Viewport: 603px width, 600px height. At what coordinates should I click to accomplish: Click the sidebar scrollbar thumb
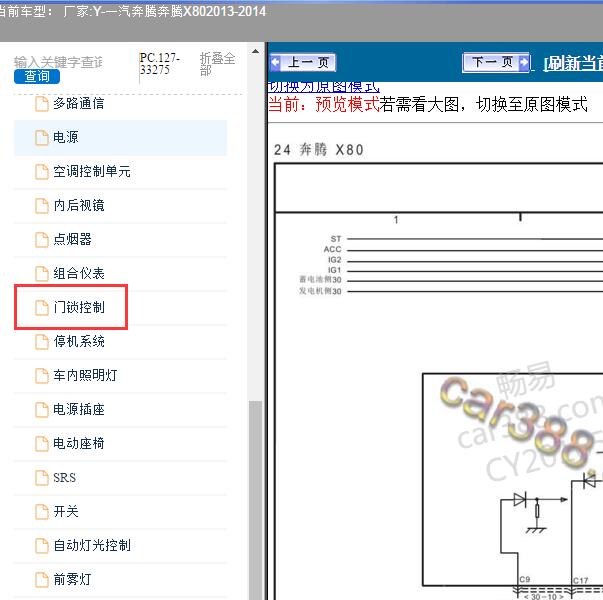[x=255, y=500]
